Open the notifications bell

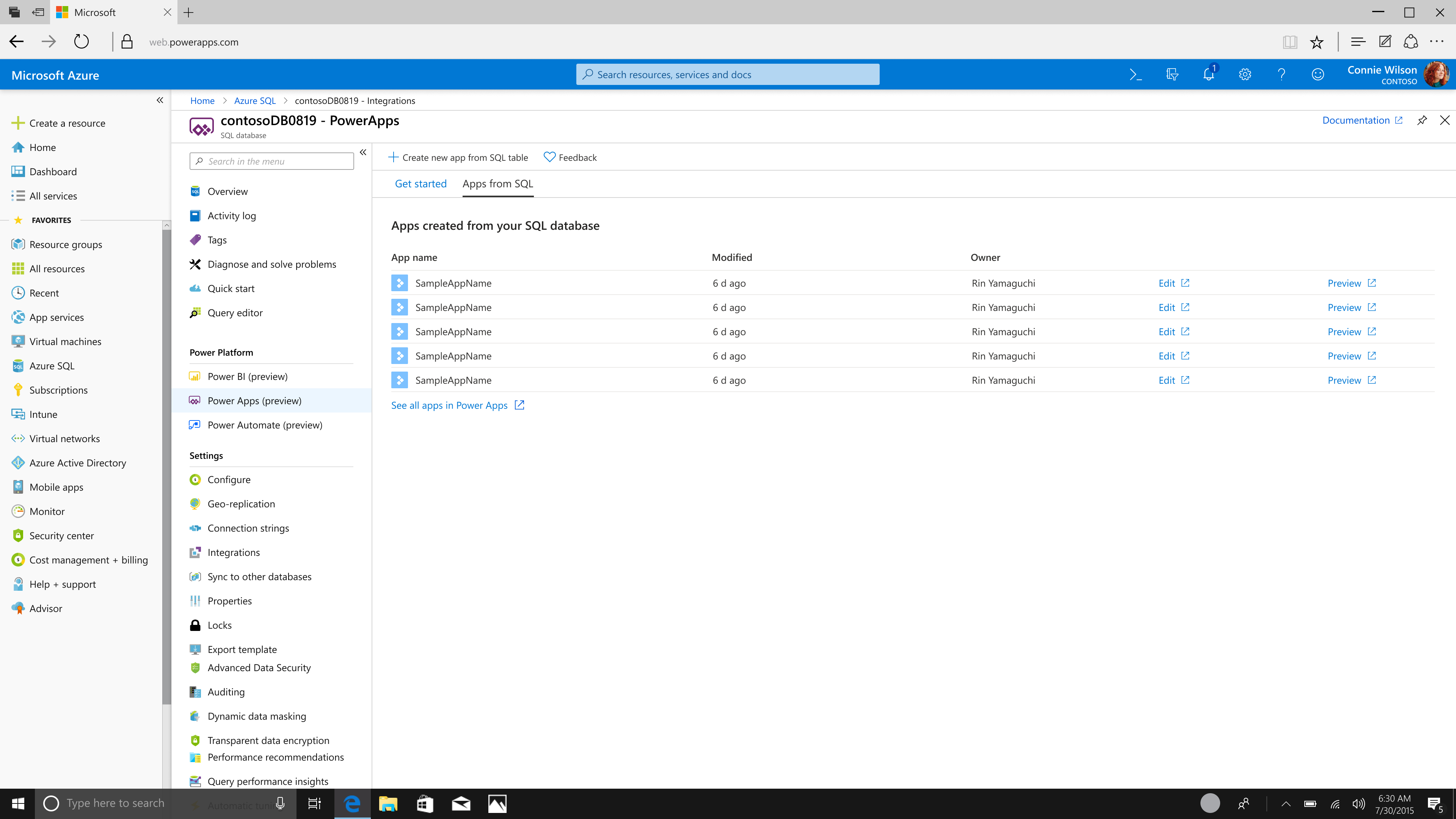click(1208, 75)
